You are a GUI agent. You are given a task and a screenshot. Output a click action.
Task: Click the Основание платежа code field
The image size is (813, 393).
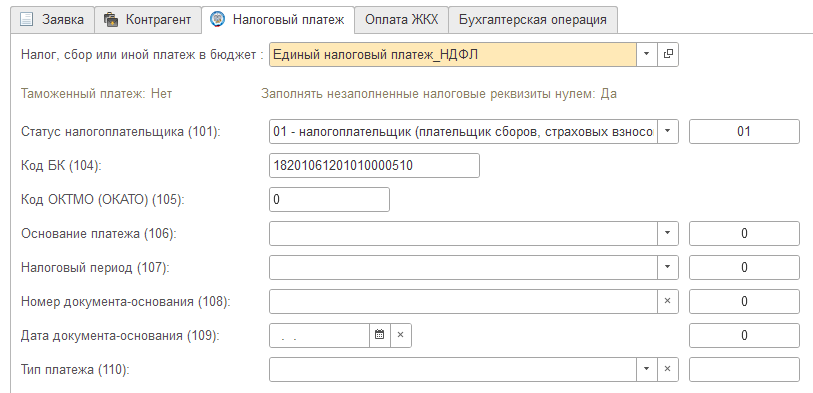point(744,233)
